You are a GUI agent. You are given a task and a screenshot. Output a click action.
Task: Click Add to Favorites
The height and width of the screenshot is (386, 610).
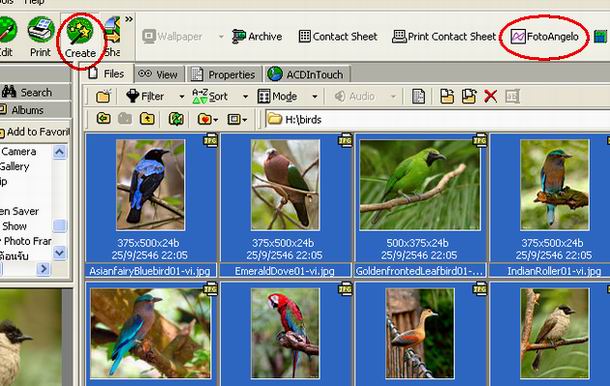[34, 132]
